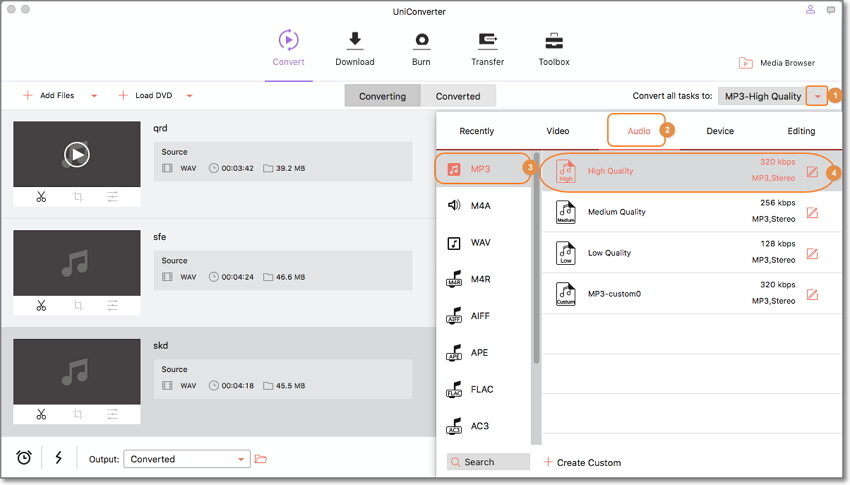Viewport: 850px width, 485px height.
Task: Open the Recently tab
Action: coord(476,131)
